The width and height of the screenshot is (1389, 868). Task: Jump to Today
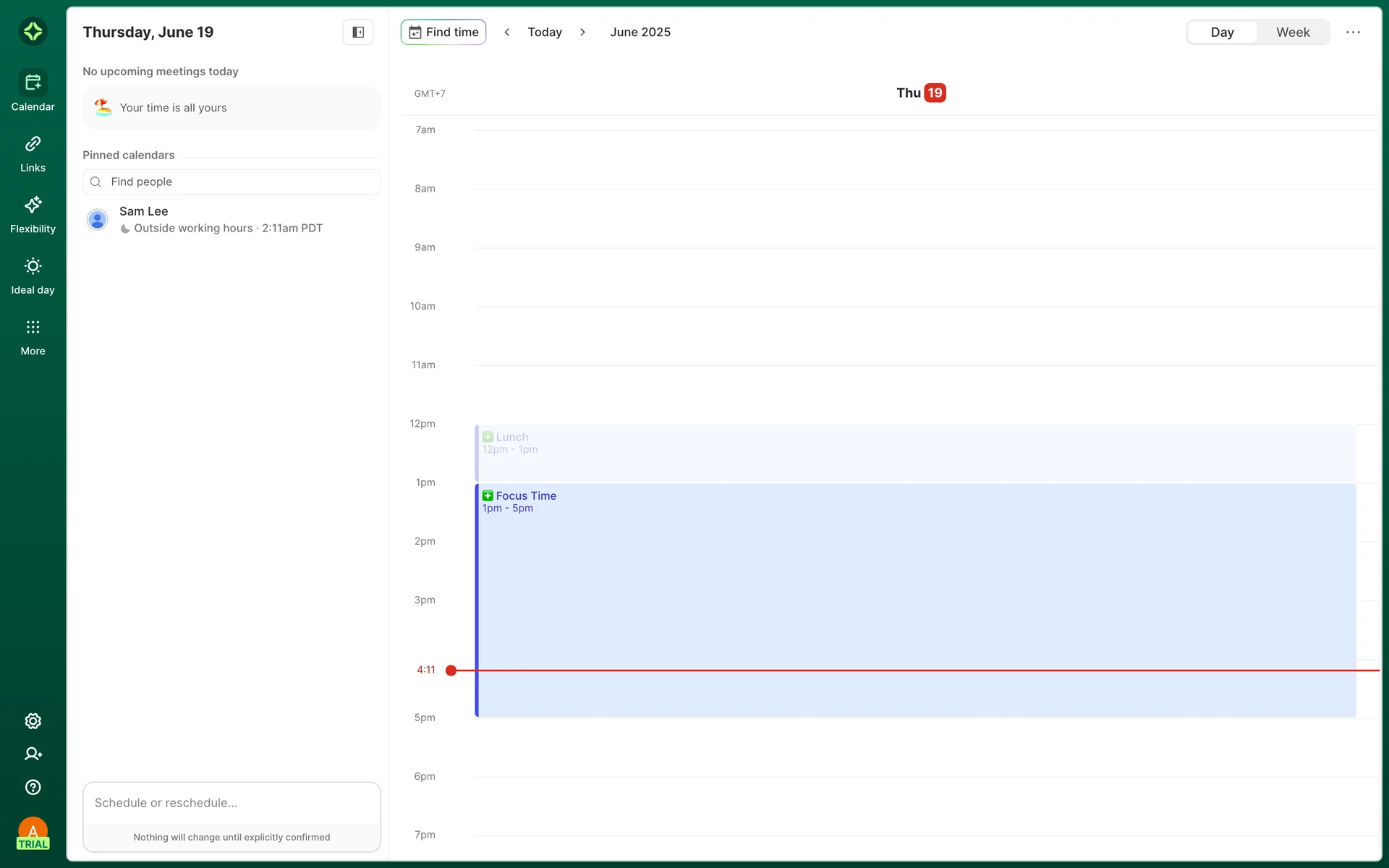[545, 33]
